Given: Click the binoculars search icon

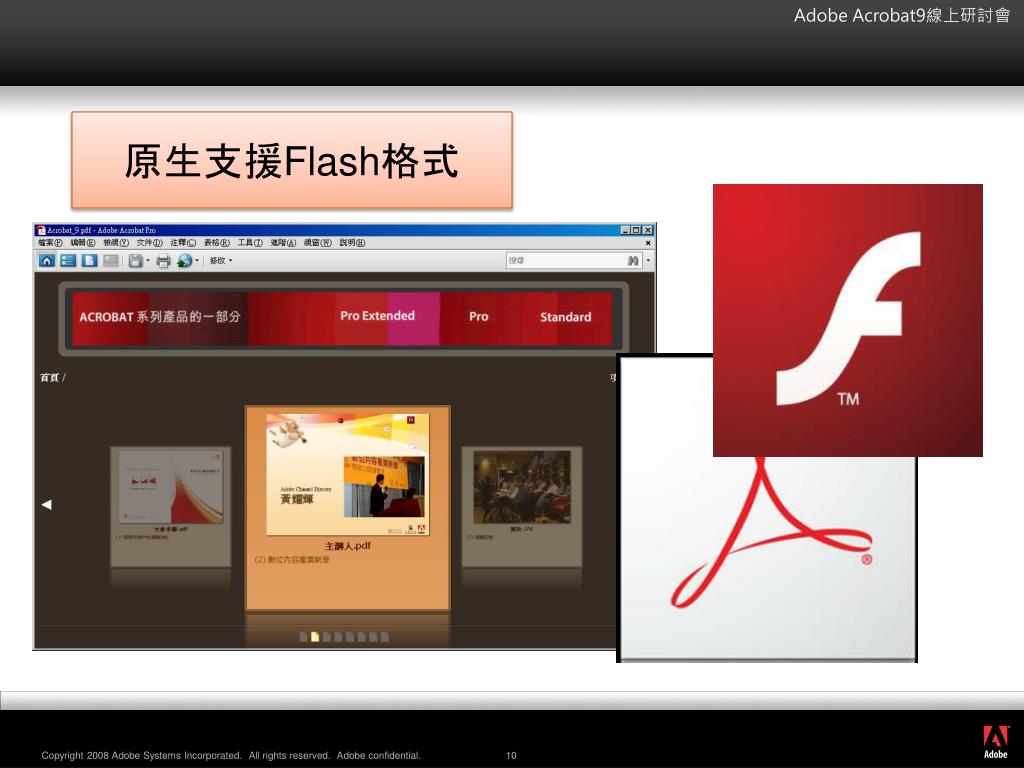Looking at the screenshot, I should pyautogui.click(x=633, y=261).
